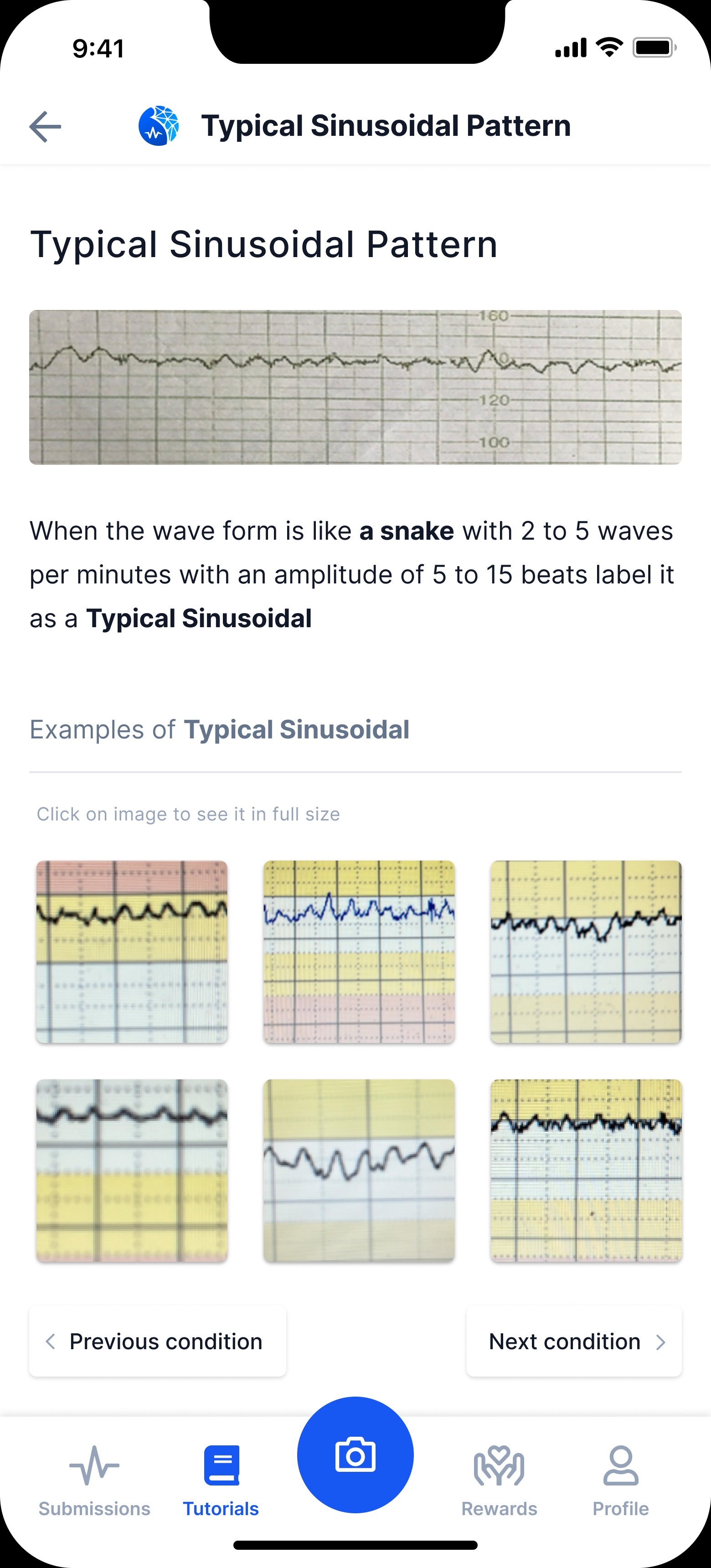The image size is (711, 1568).
Task: Go to the Previous condition
Action: coord(157,1341)
